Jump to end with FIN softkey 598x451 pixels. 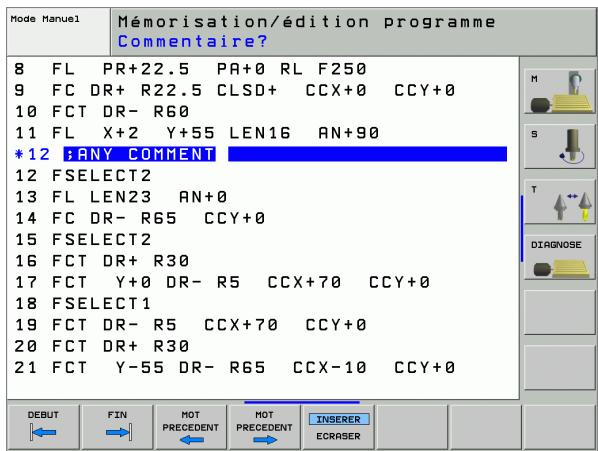coord(117,427)
